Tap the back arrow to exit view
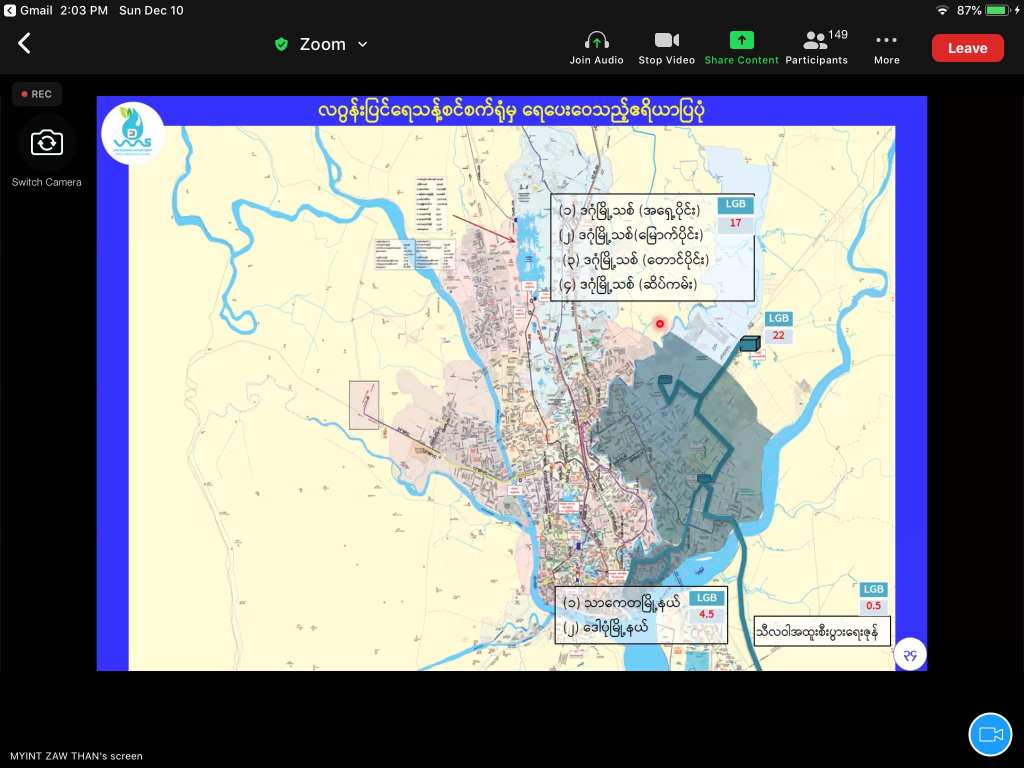This screenshot has height=768, width=1024. (x=25, y=43)
